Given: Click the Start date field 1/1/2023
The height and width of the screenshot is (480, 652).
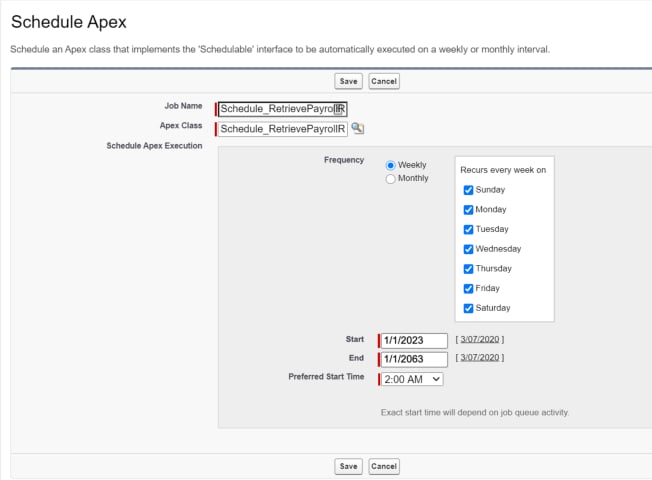Looking at the screenshot, I should pos(414,340).
